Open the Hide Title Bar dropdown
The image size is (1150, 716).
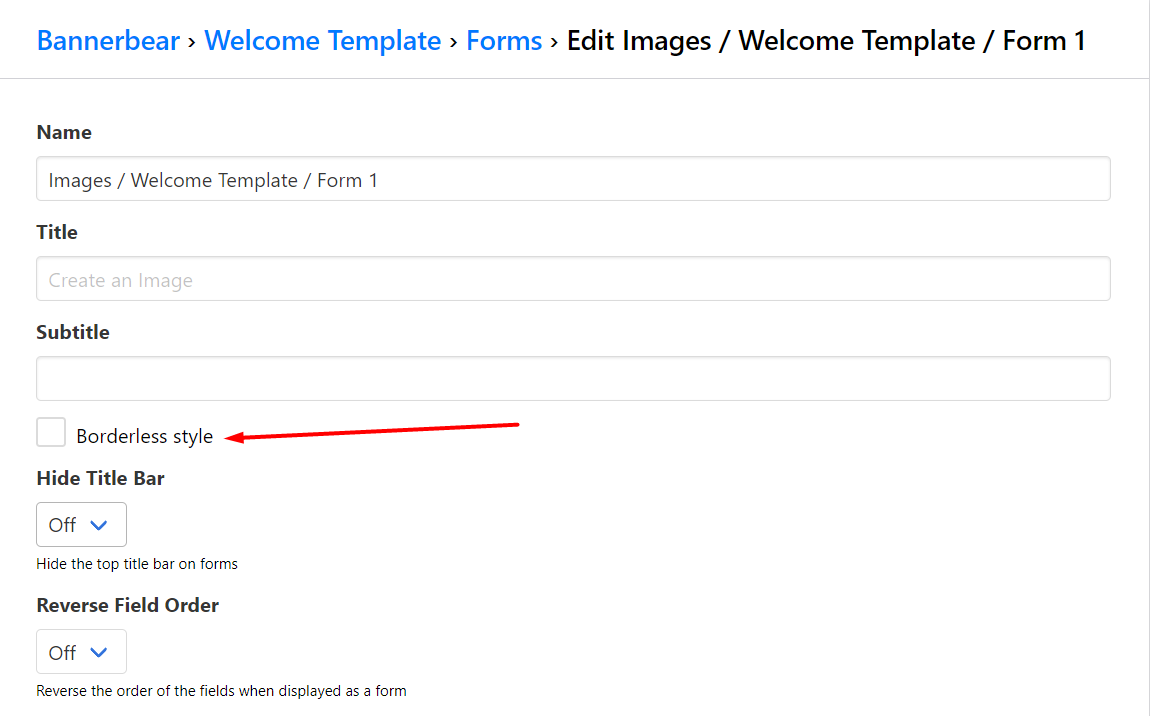pyautogui.click(x=81, y=525)
